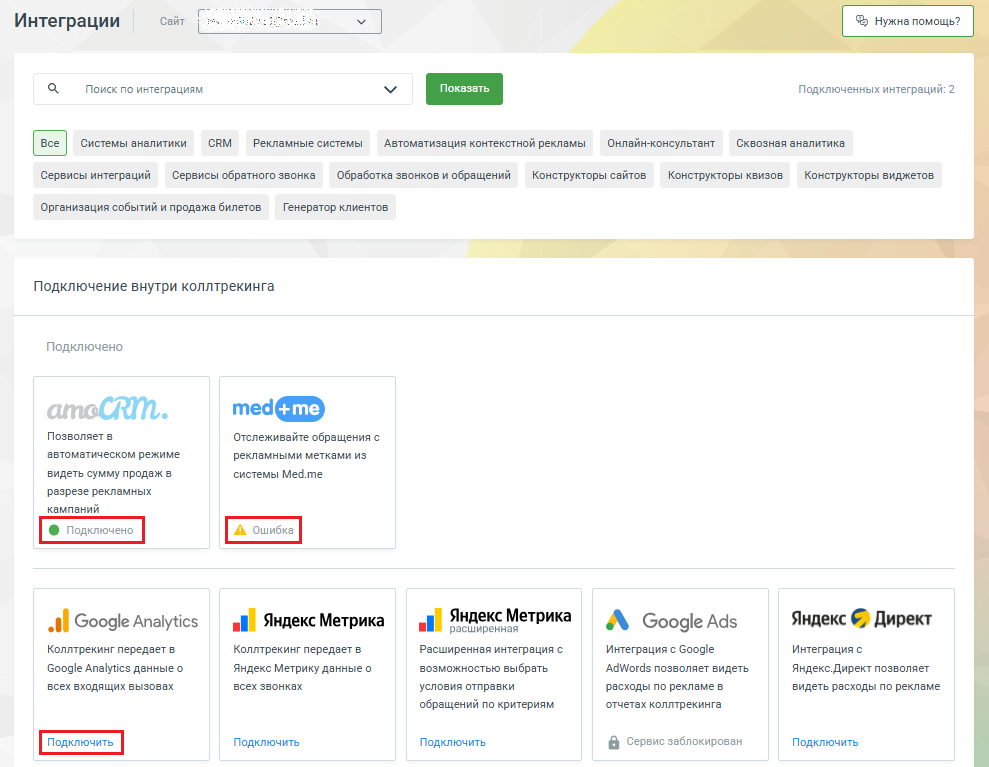The height and width of the screenshot is (767, 989).
Task: Click the lock icon by Сервис заблокирован
Action: pyautogui.click(x=613, y=742)
